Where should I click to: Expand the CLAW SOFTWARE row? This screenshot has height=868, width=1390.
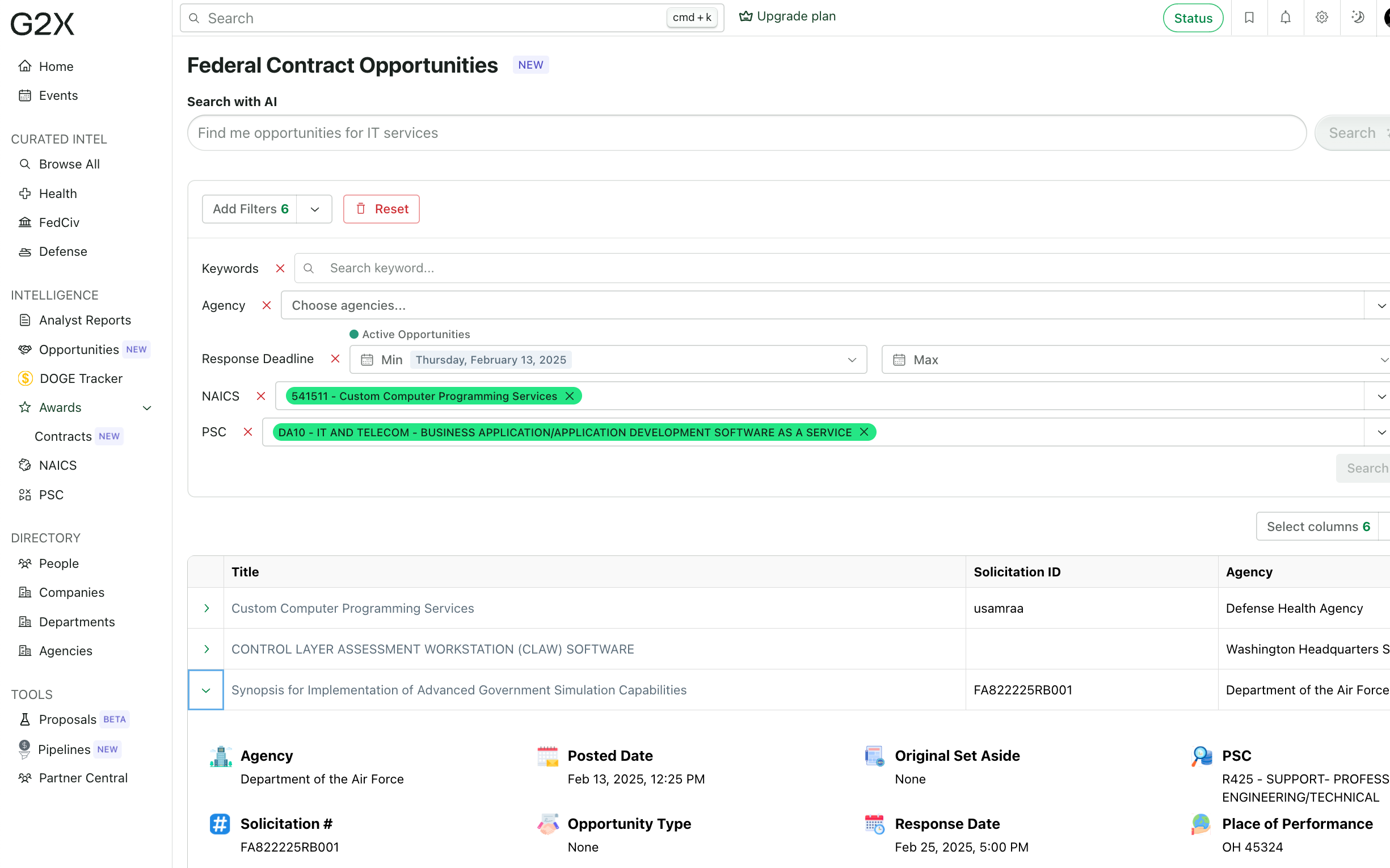pos(206,648)
